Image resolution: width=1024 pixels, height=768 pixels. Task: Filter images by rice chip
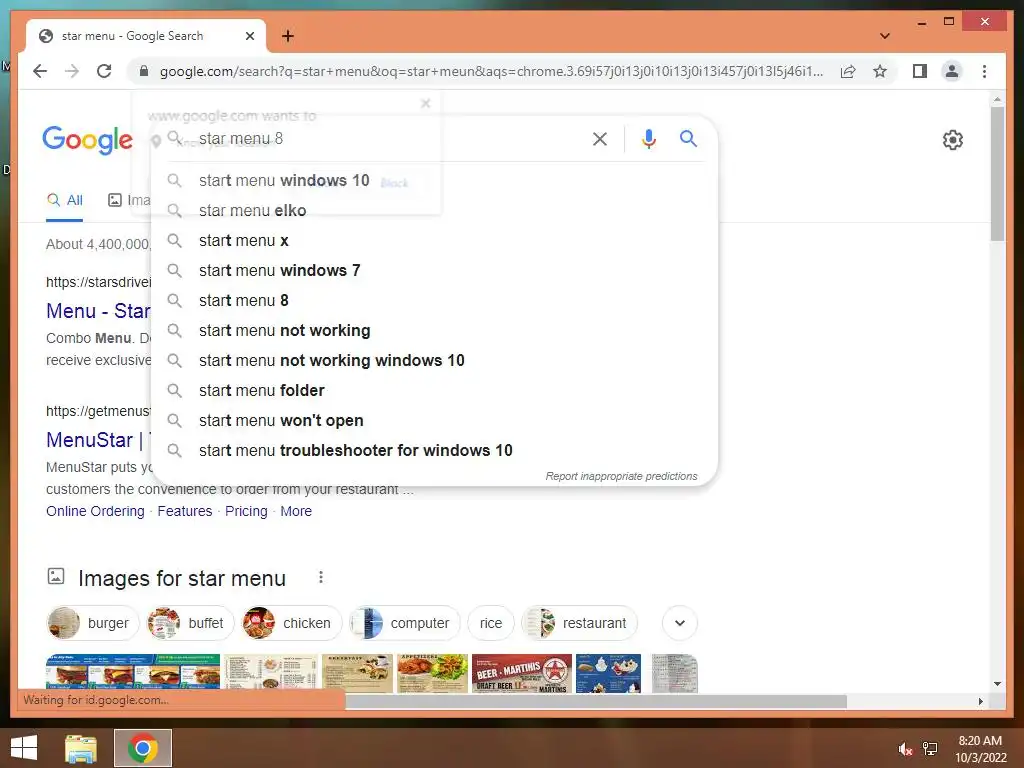(490, 623)
